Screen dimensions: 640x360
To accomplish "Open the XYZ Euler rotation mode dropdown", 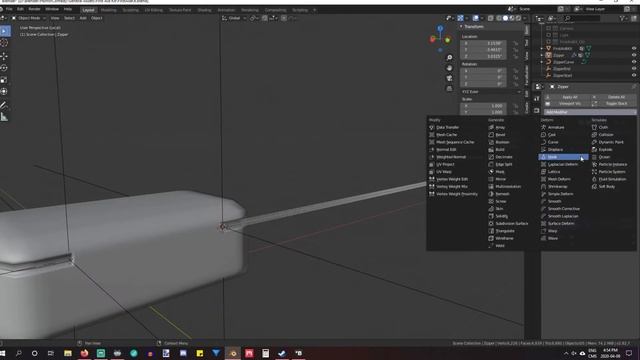I will click(491, 92).
